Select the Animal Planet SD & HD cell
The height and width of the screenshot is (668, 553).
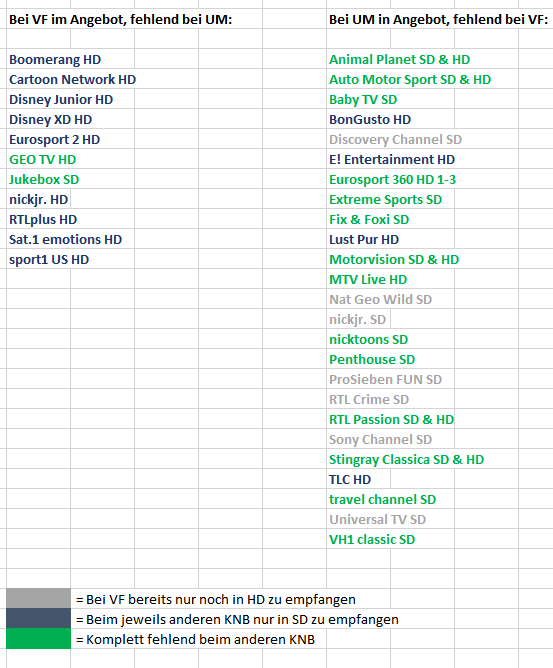399,60
